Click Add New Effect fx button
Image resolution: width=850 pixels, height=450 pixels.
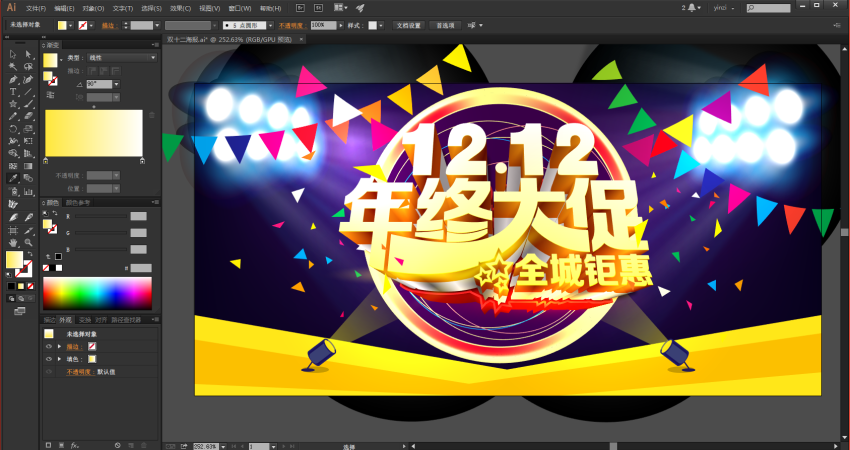coord(74,446)
